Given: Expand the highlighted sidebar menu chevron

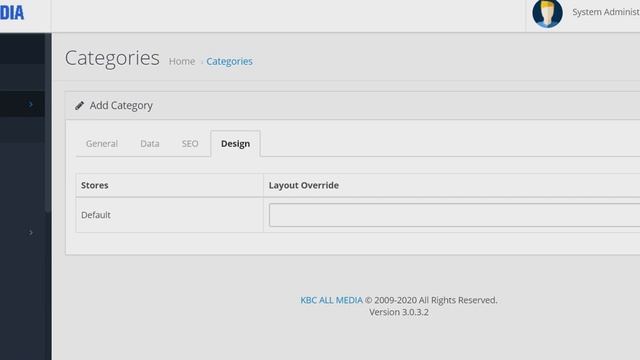Looking at the screenshot, I should pos(31,104).
